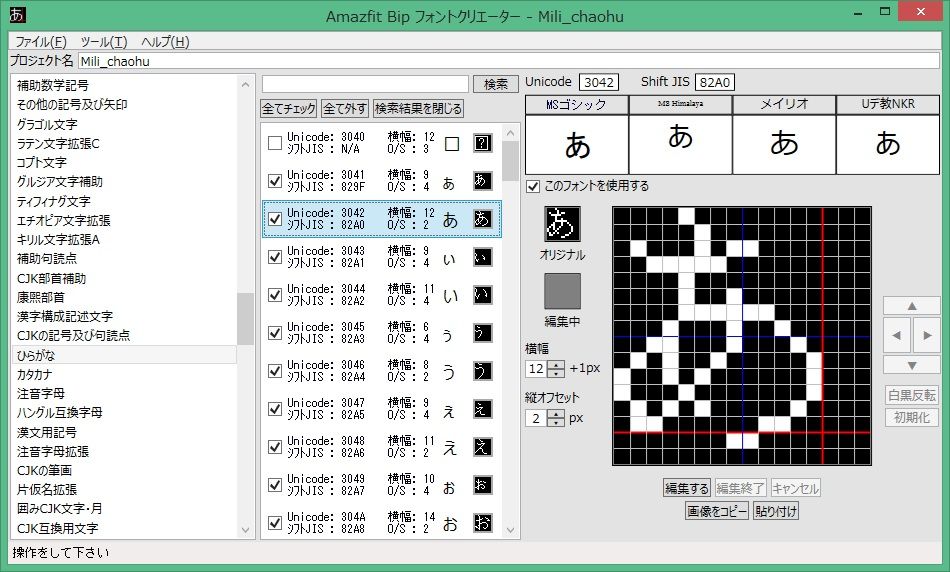This screenshot has width=950, height=572.
Task: Toggle the このフォントを使用する checkbox
Action: [x=533, y=186]
